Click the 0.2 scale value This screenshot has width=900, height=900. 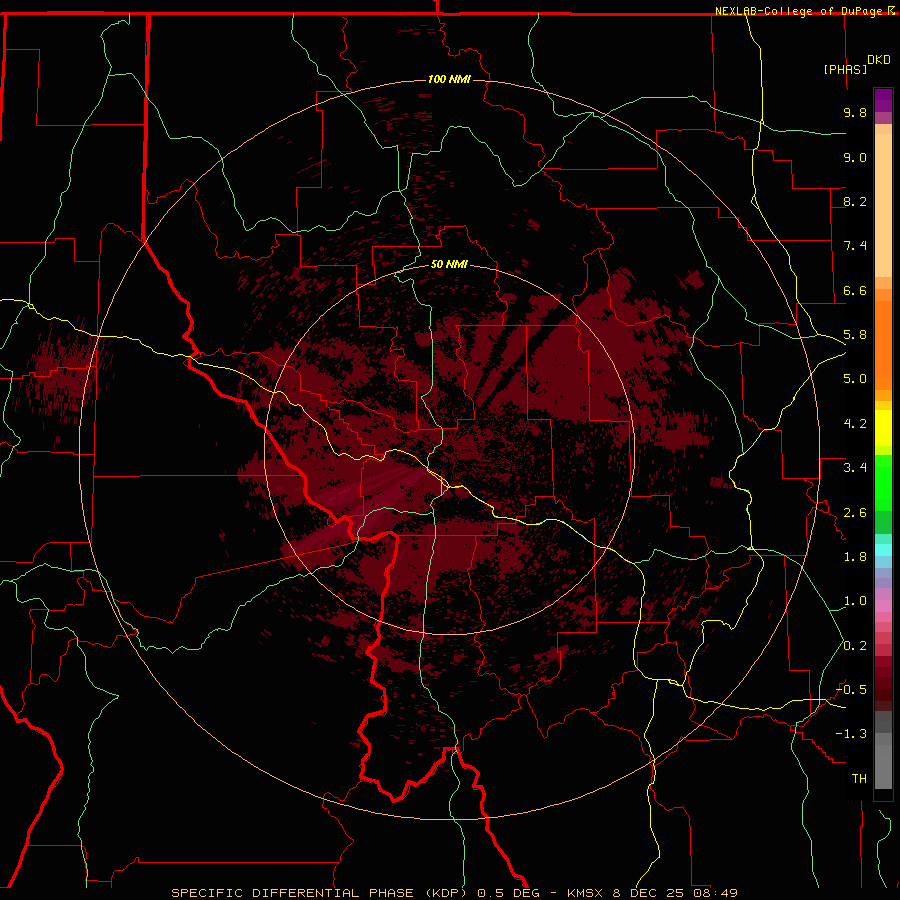855,646
